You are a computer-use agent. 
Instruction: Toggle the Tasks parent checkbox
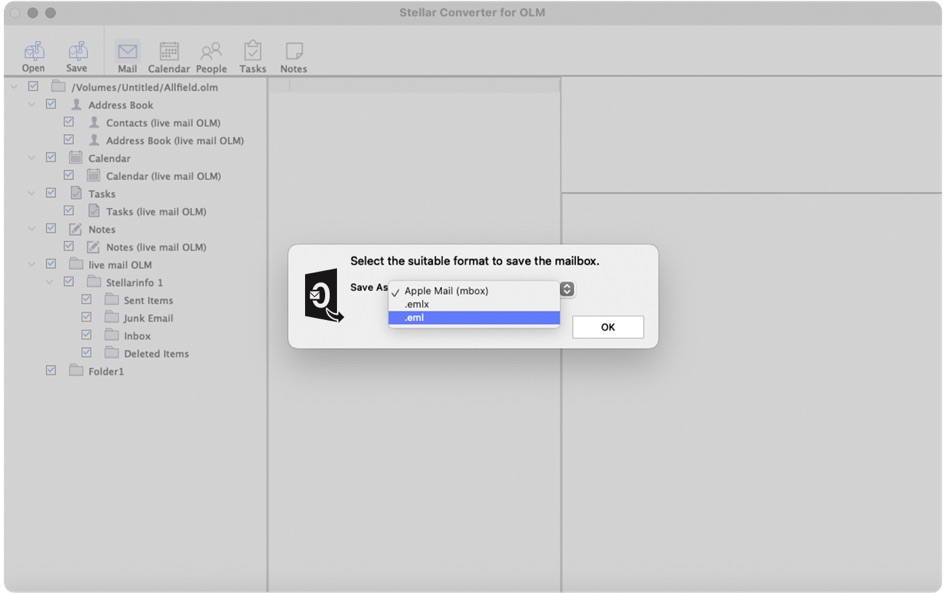pyautogui.click(x=51, y=193)
